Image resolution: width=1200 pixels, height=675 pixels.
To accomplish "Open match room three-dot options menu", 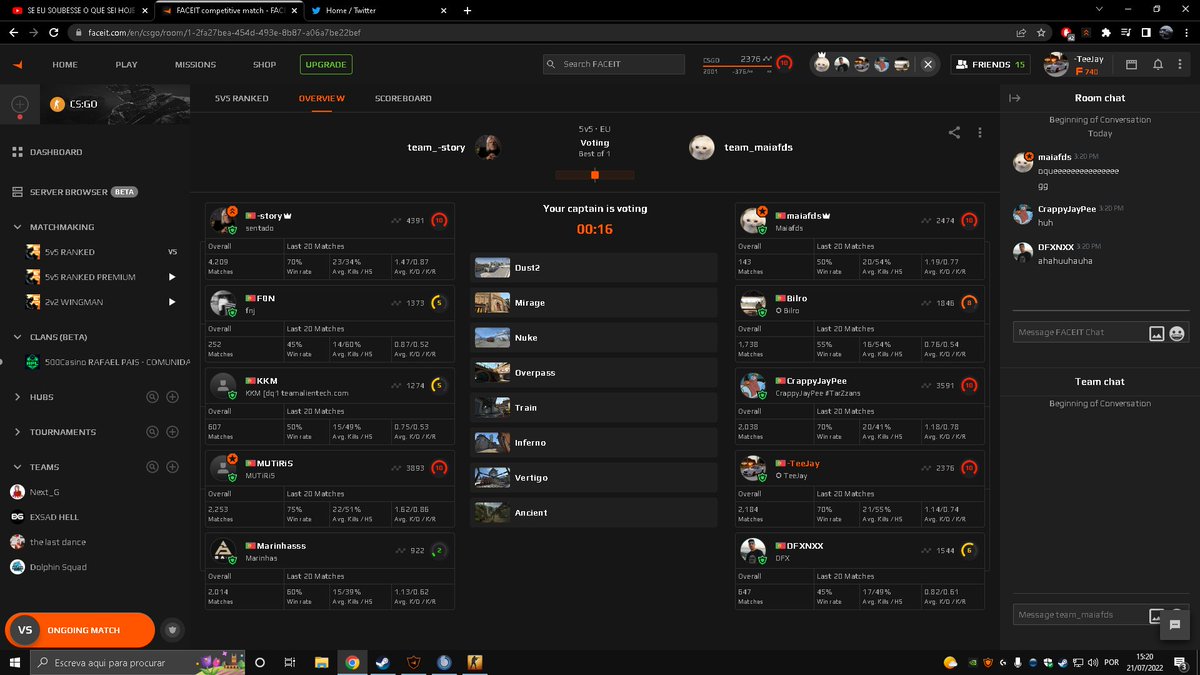I will point(980,132).
